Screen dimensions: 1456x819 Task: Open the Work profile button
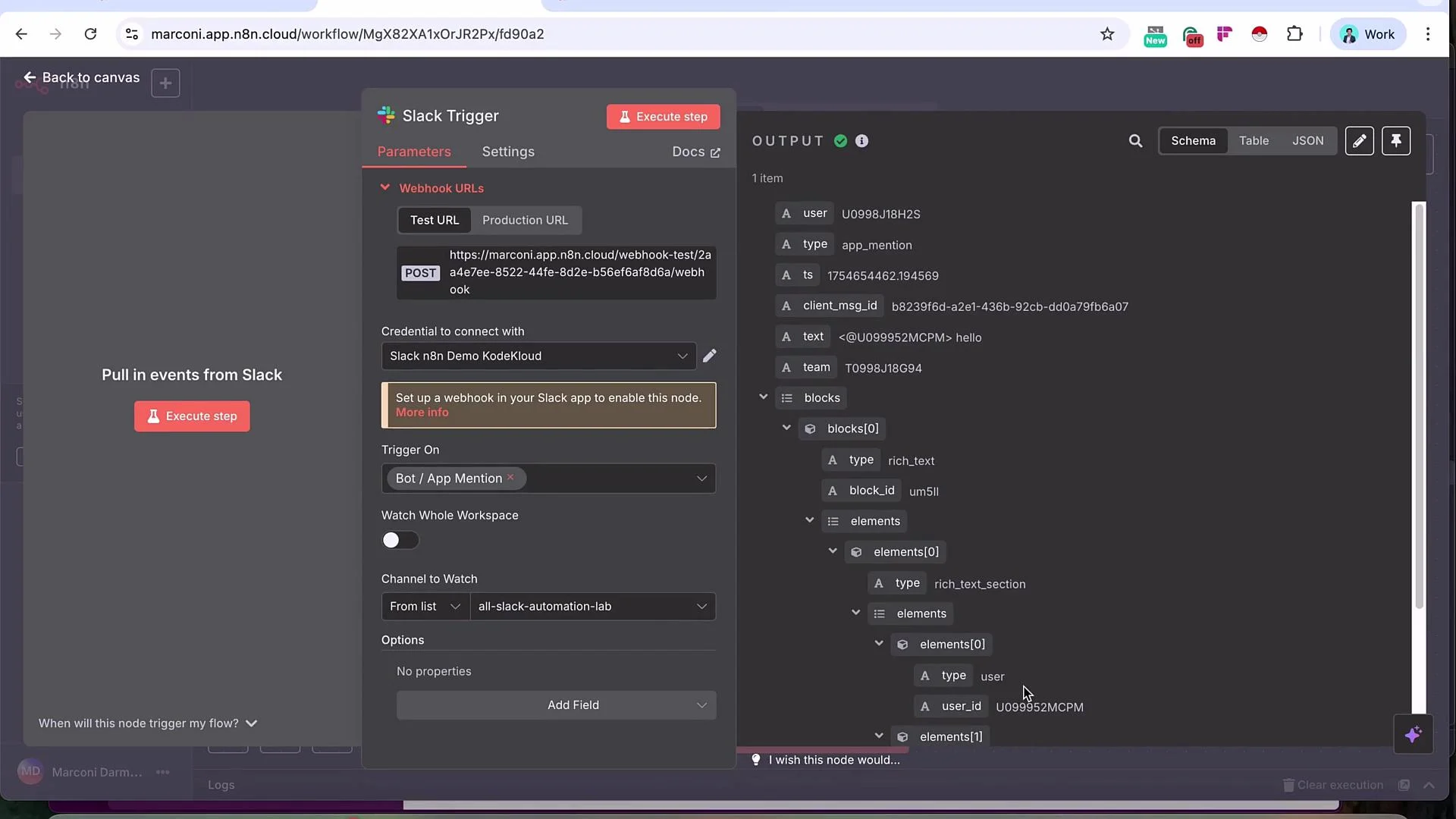[1367, 34]
